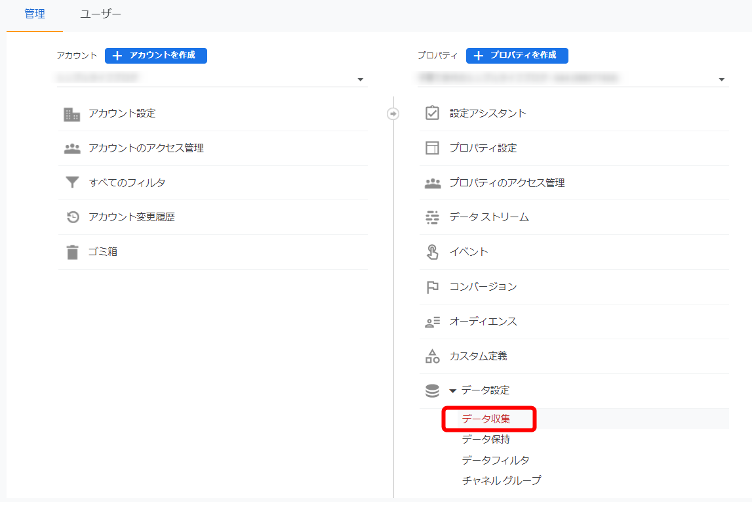Click the trash can icon for ゴミ箱
755x505 pixels.
click(72, 252)
